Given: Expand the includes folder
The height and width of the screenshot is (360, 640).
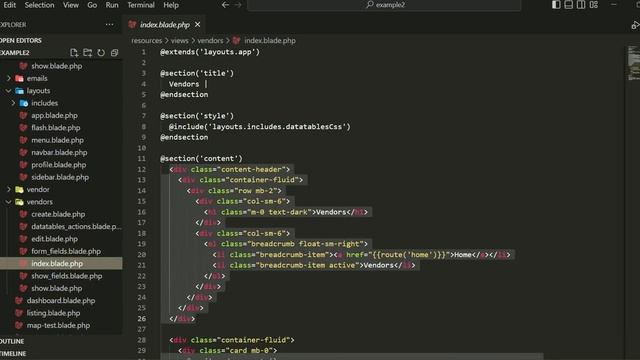Looking at the screenshot, I should (13, 103).
